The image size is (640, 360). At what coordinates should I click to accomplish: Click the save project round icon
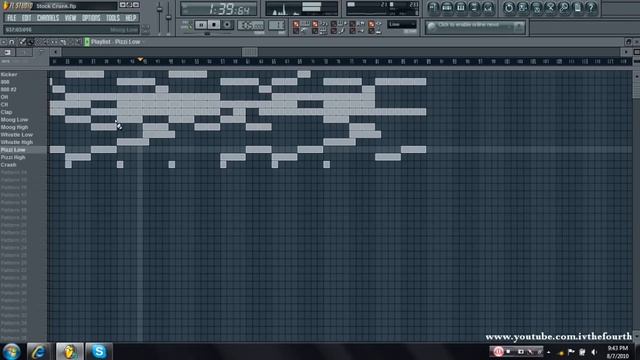pos(522,7)
